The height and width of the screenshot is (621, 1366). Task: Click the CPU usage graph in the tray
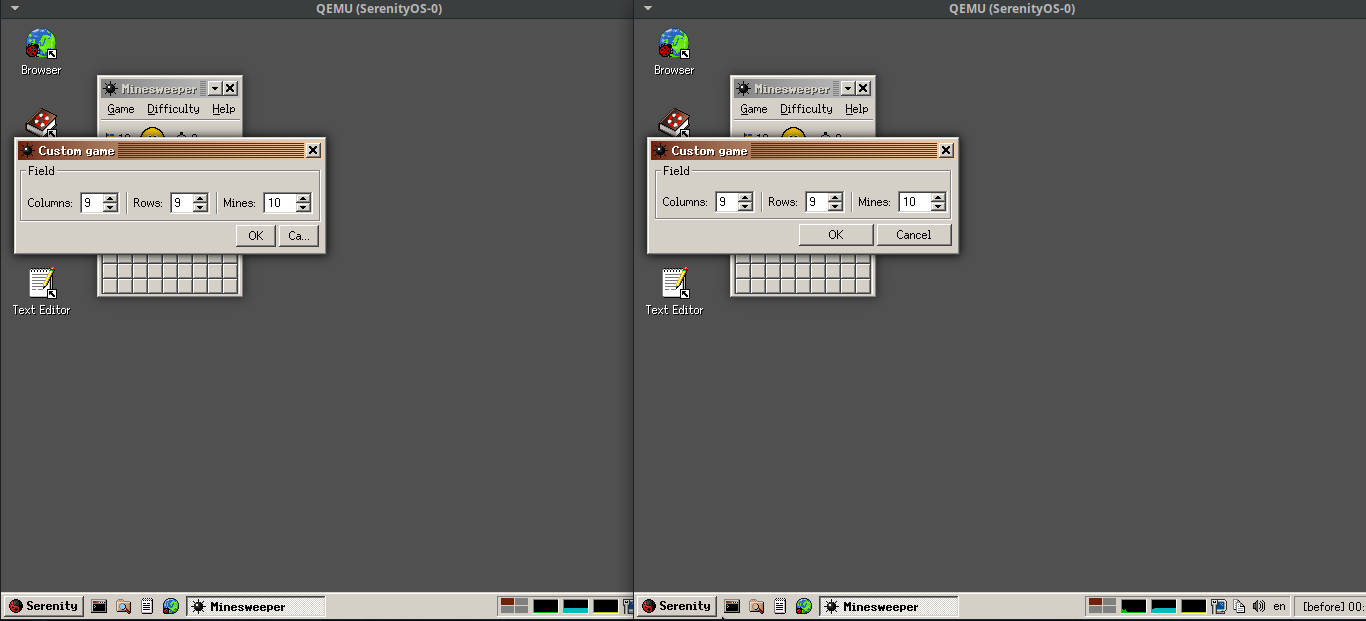point(1133,605)
